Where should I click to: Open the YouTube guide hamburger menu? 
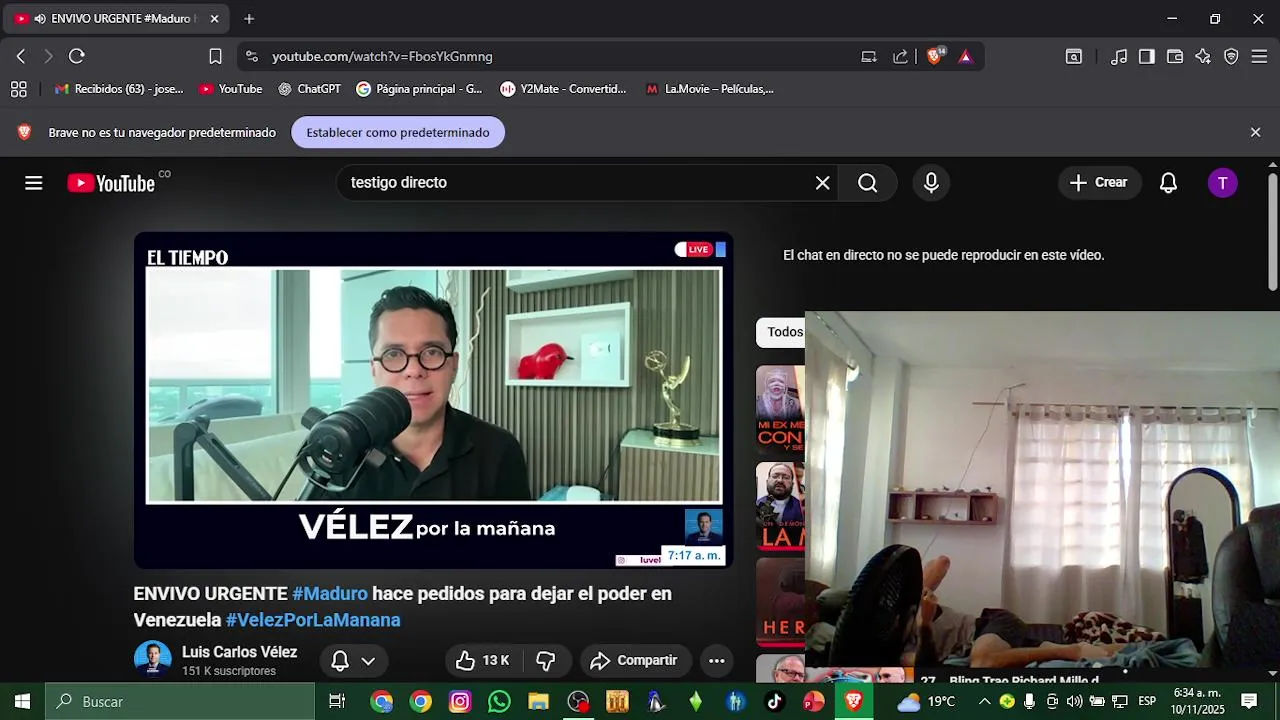pos(34,183)
